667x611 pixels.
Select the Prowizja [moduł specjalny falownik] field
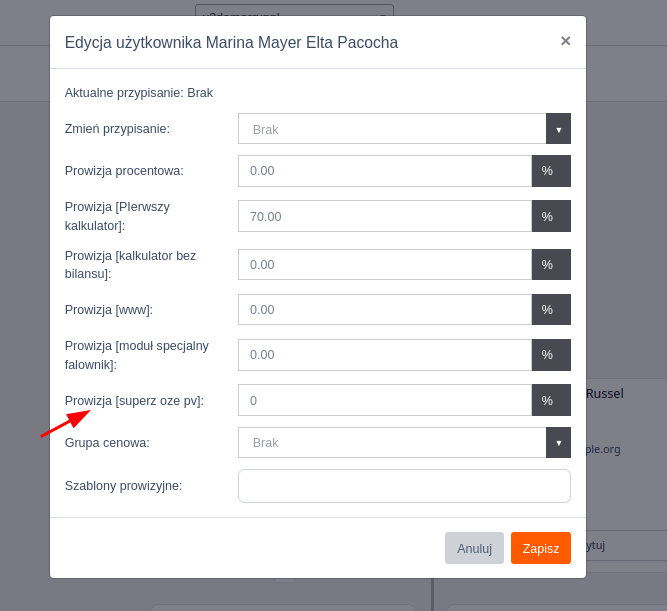coord(385,355)
